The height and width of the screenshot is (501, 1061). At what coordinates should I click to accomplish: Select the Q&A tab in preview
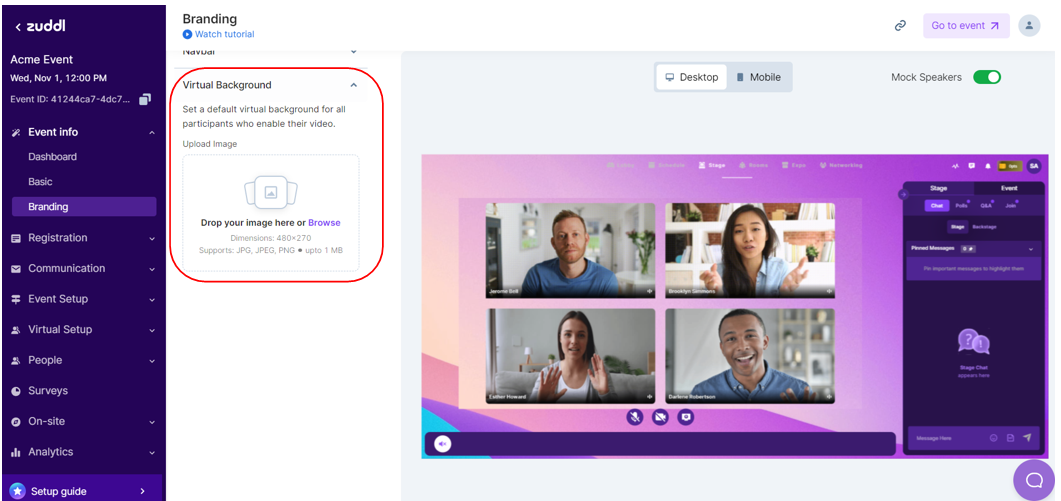tap(986, 205)
